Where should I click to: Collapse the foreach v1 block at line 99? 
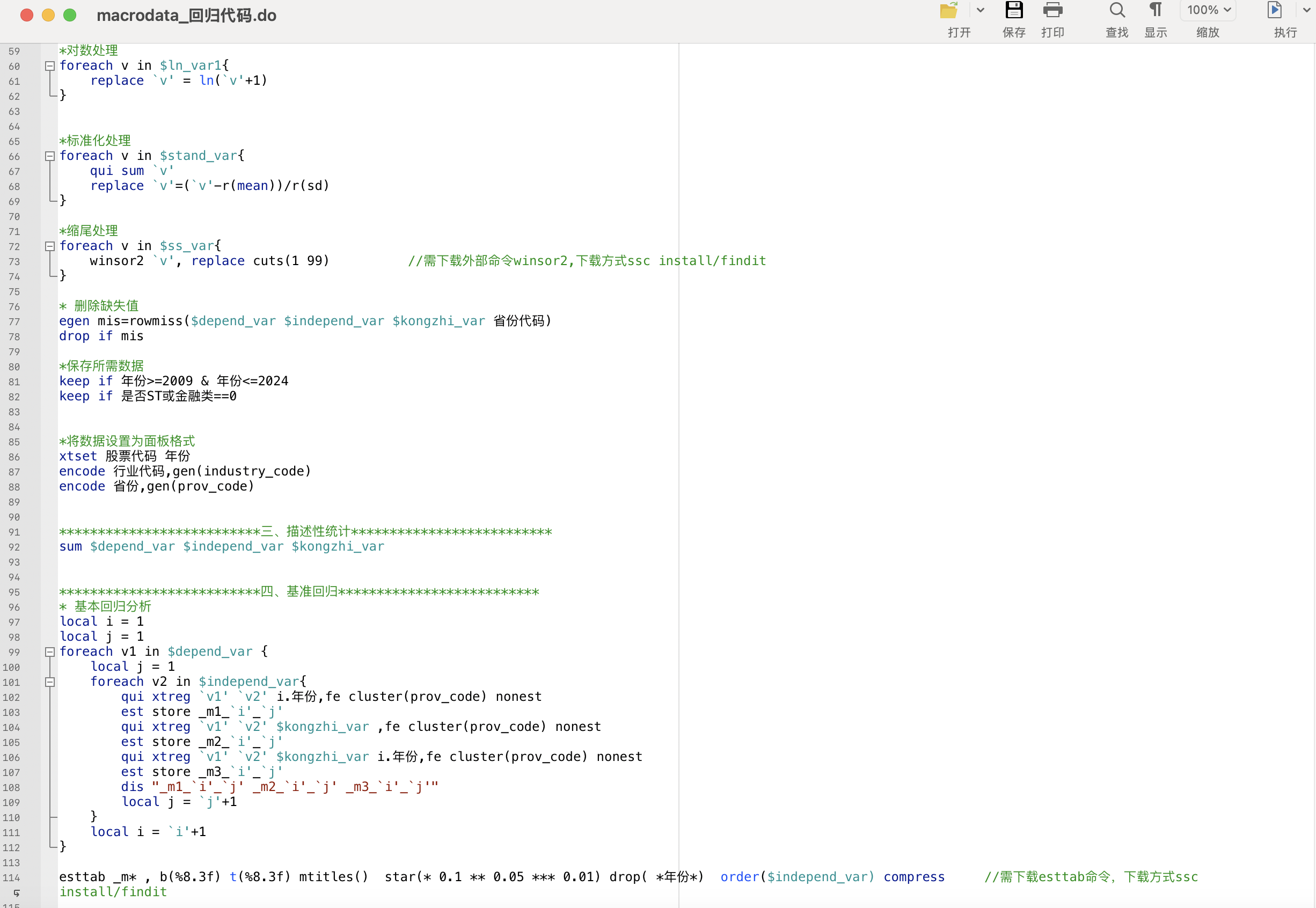pos(49,652)
